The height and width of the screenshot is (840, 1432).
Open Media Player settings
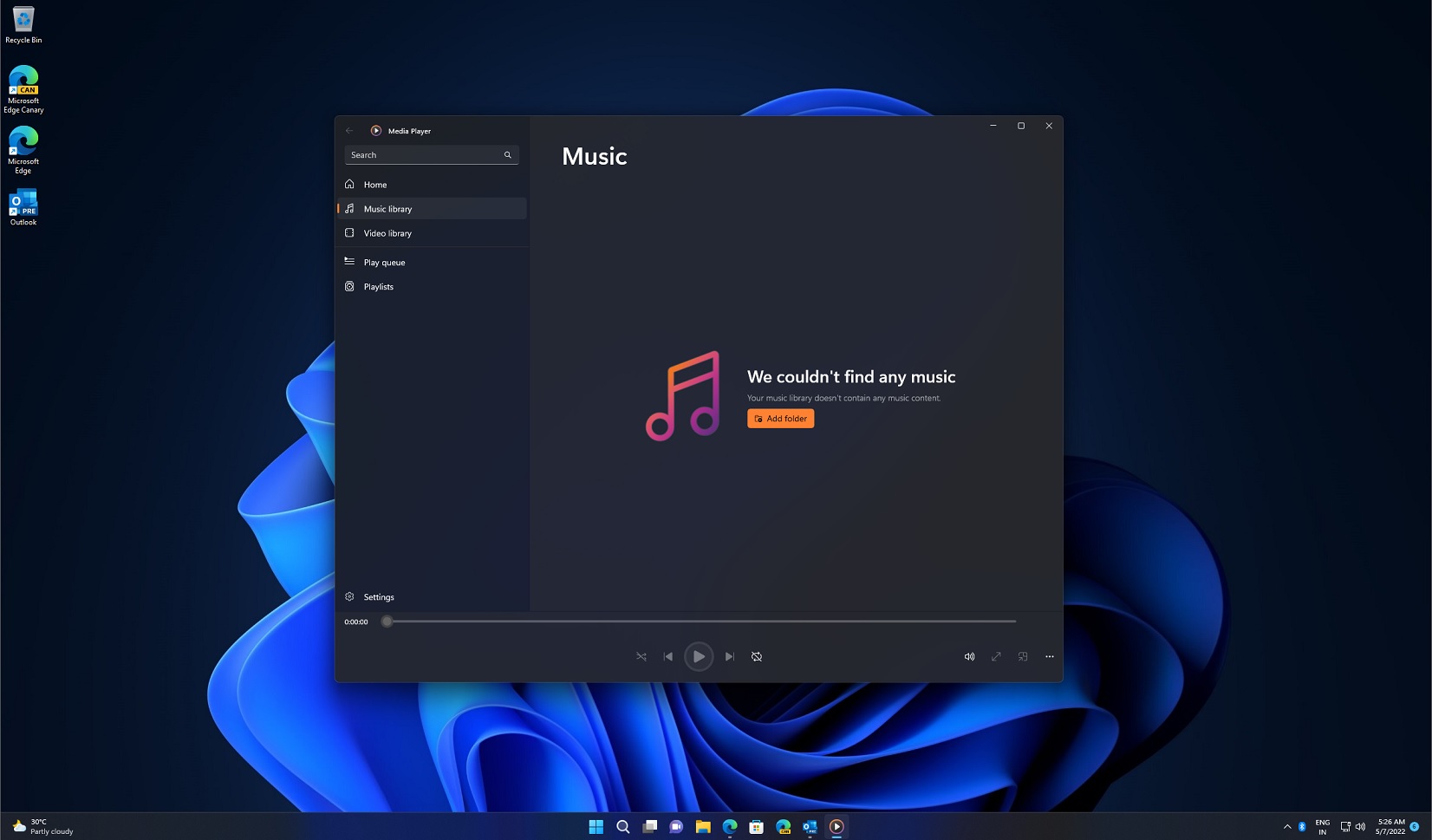click(378, 596)
